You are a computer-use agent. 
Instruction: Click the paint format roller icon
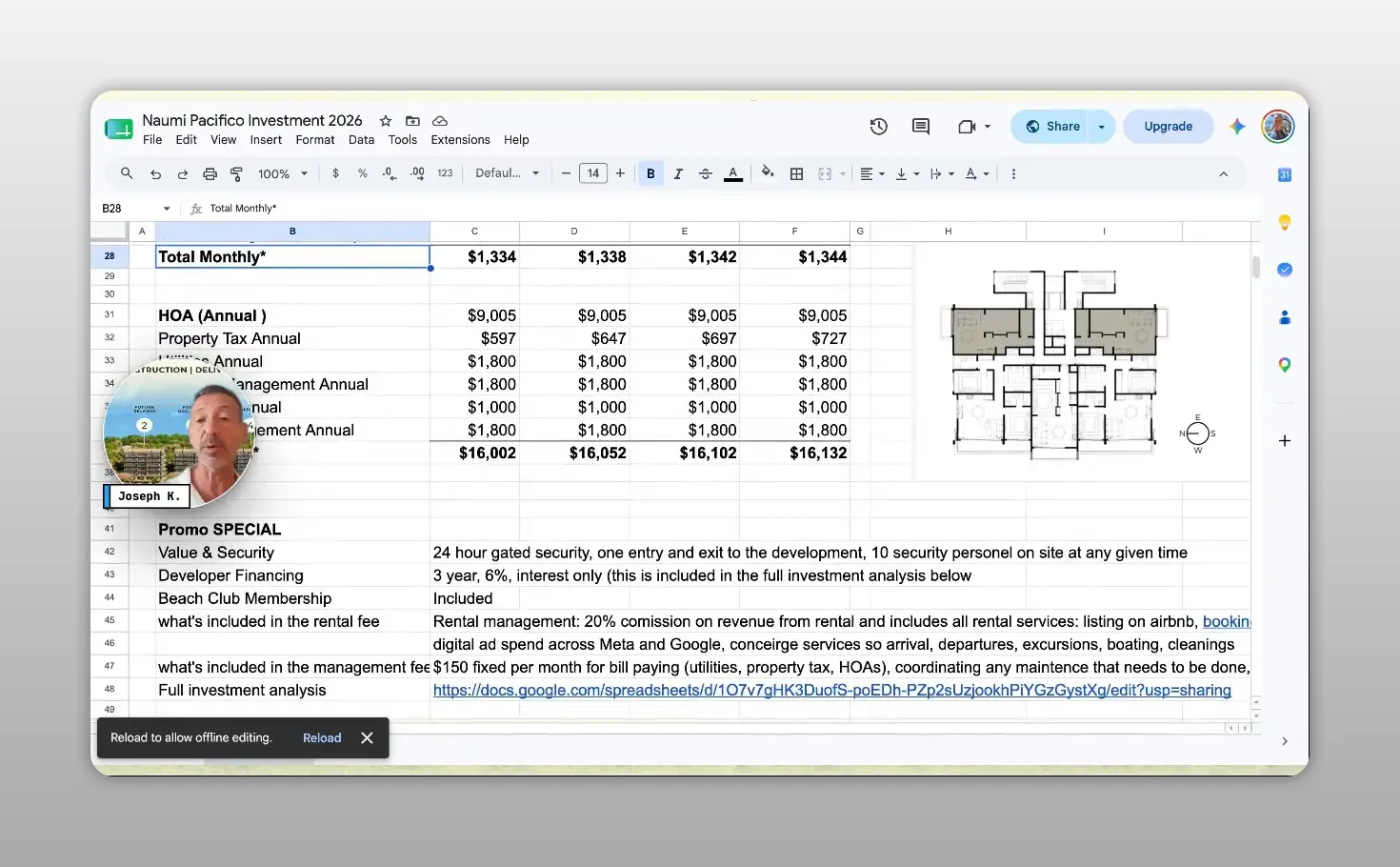click(x=237, y=173)
